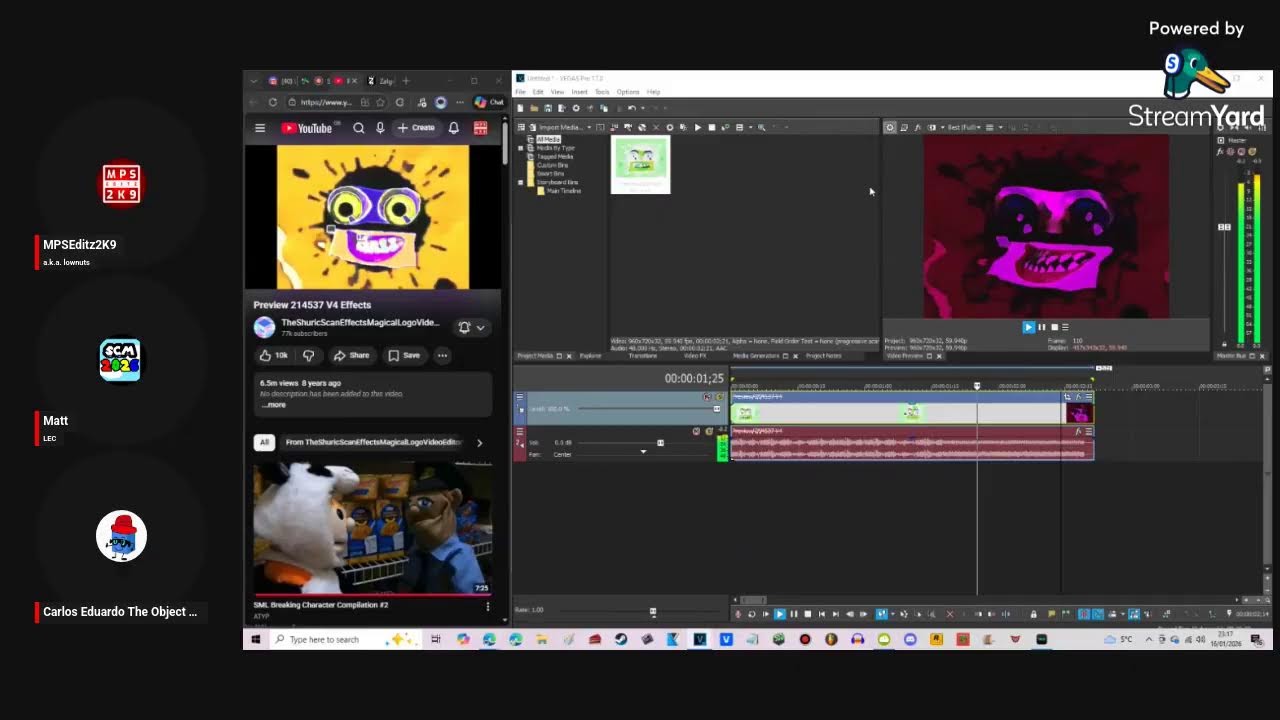Open the Insert menu in VEGAS Pro
Image resolution: width=1280 pixels, height=720 pixels.
(579, 92)
